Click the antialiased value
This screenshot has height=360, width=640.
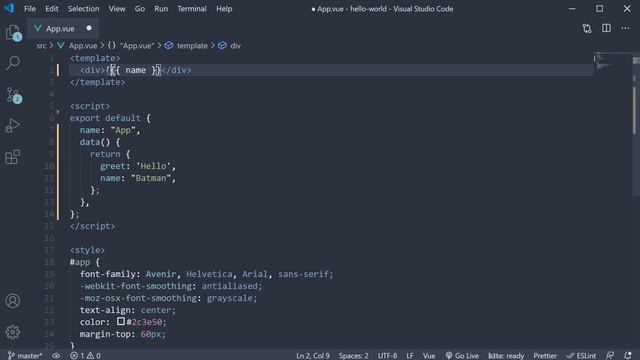click(229, 286)
